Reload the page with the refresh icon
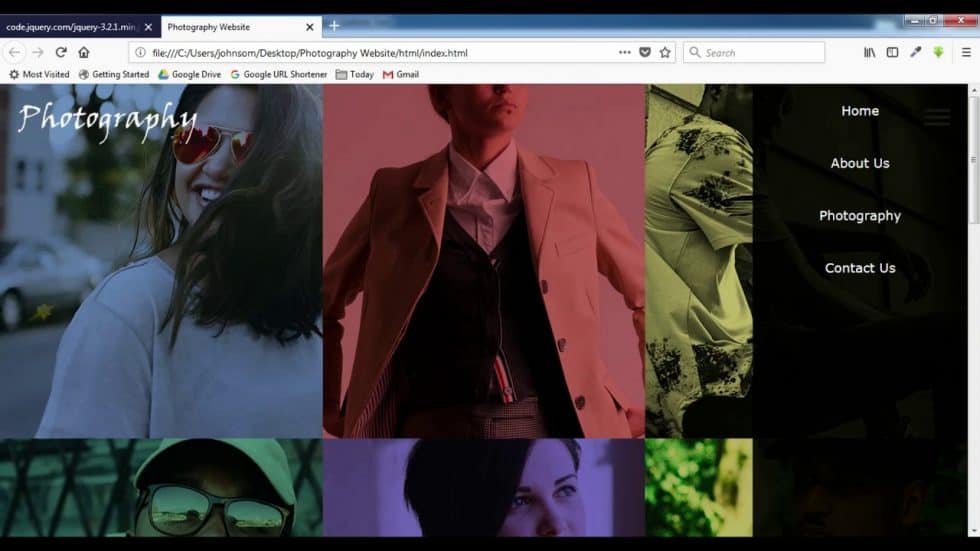 pos(61,53)
